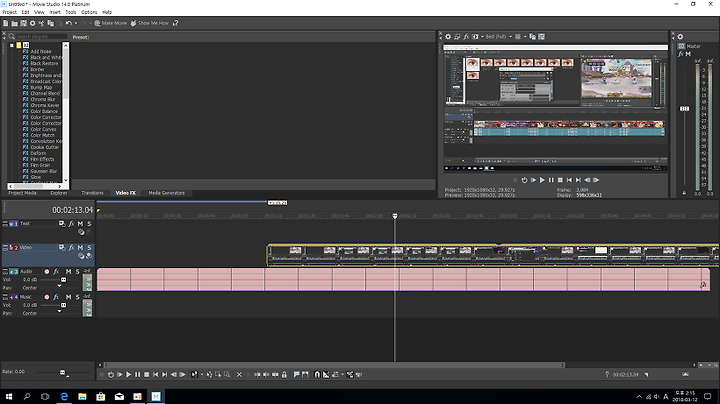720x404 pixels.
Task: Toggle snapping magnet icon
Action: tap(317, 375)
